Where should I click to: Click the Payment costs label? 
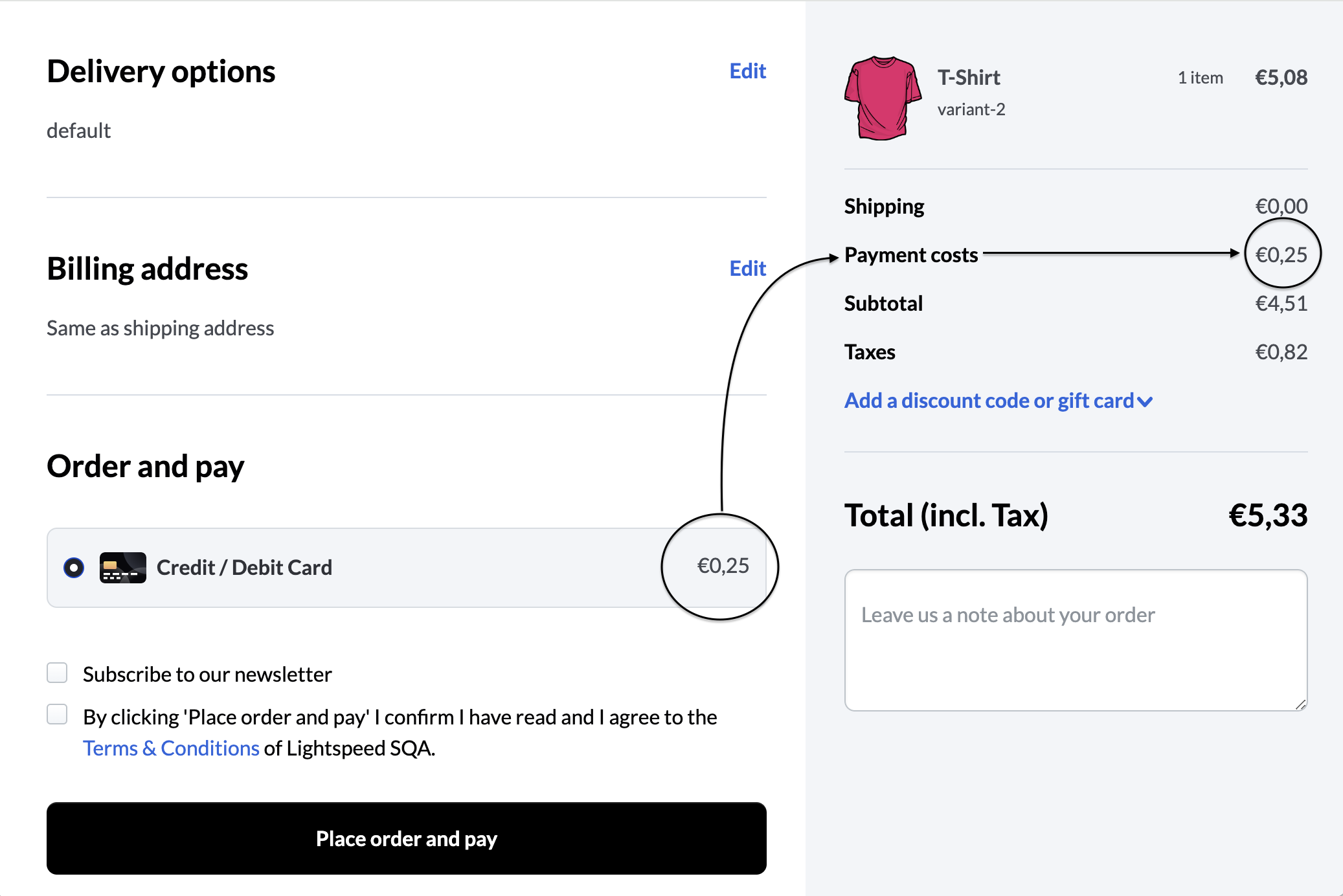910,254
